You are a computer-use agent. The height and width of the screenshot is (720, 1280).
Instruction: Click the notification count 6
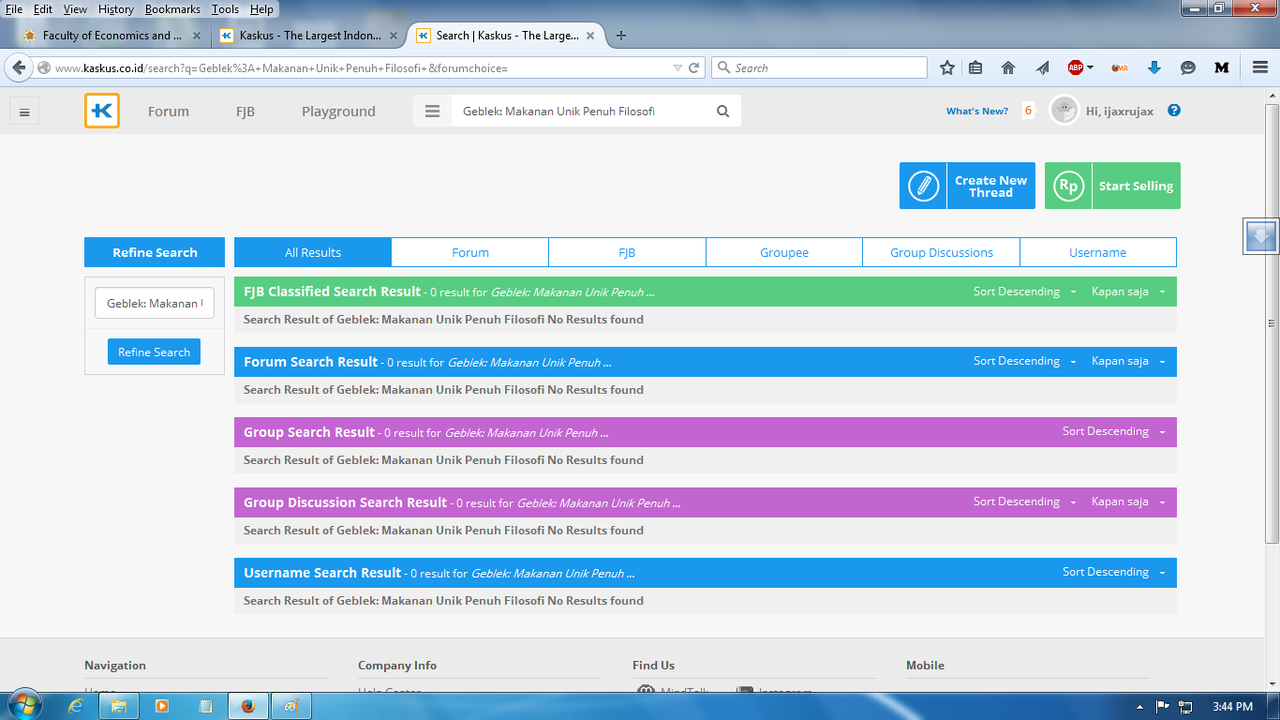click(1028, 111)
